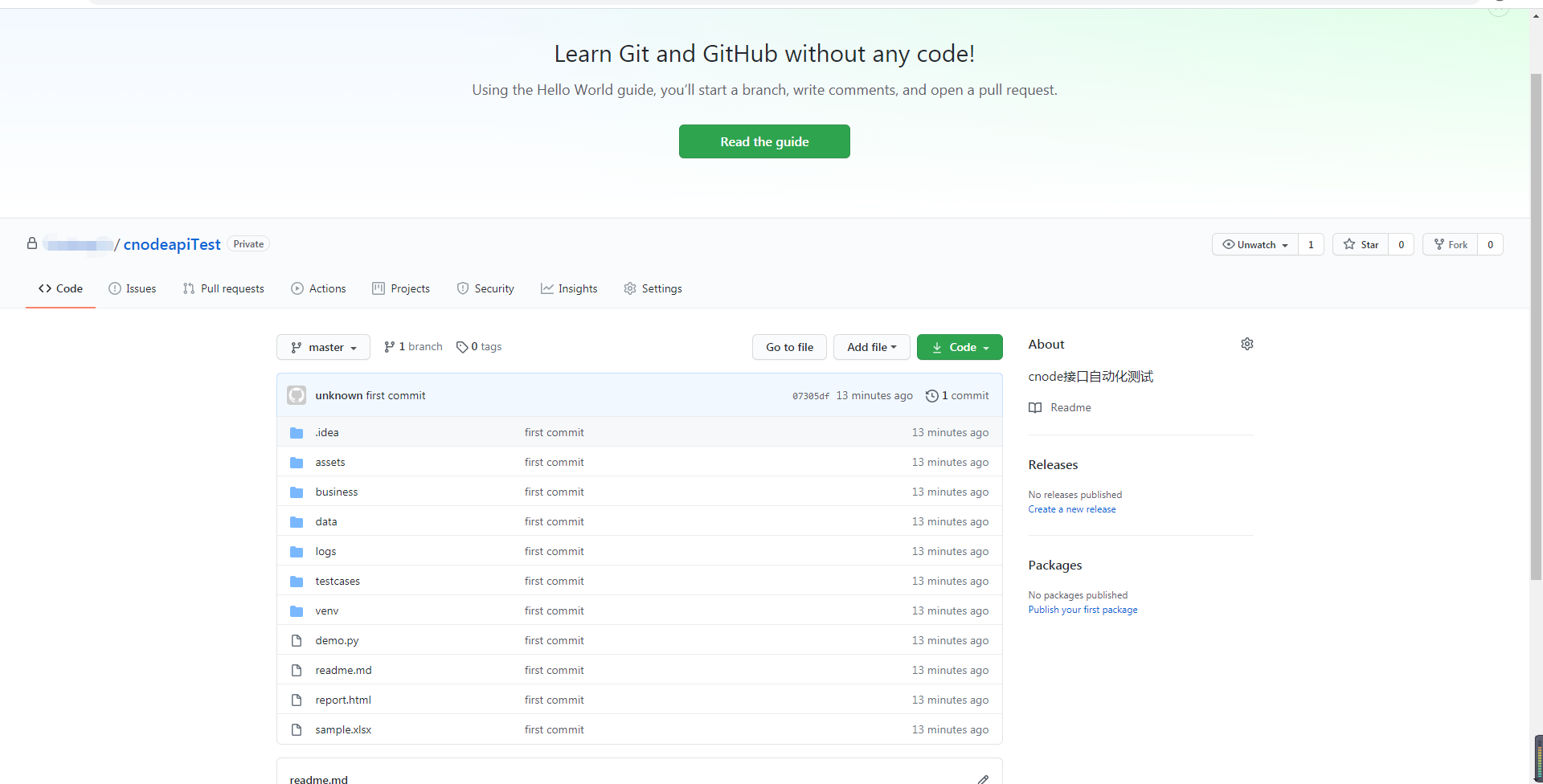Fork the repository
Viewport: 1543px width, 784px height.
pos(1451,245)
